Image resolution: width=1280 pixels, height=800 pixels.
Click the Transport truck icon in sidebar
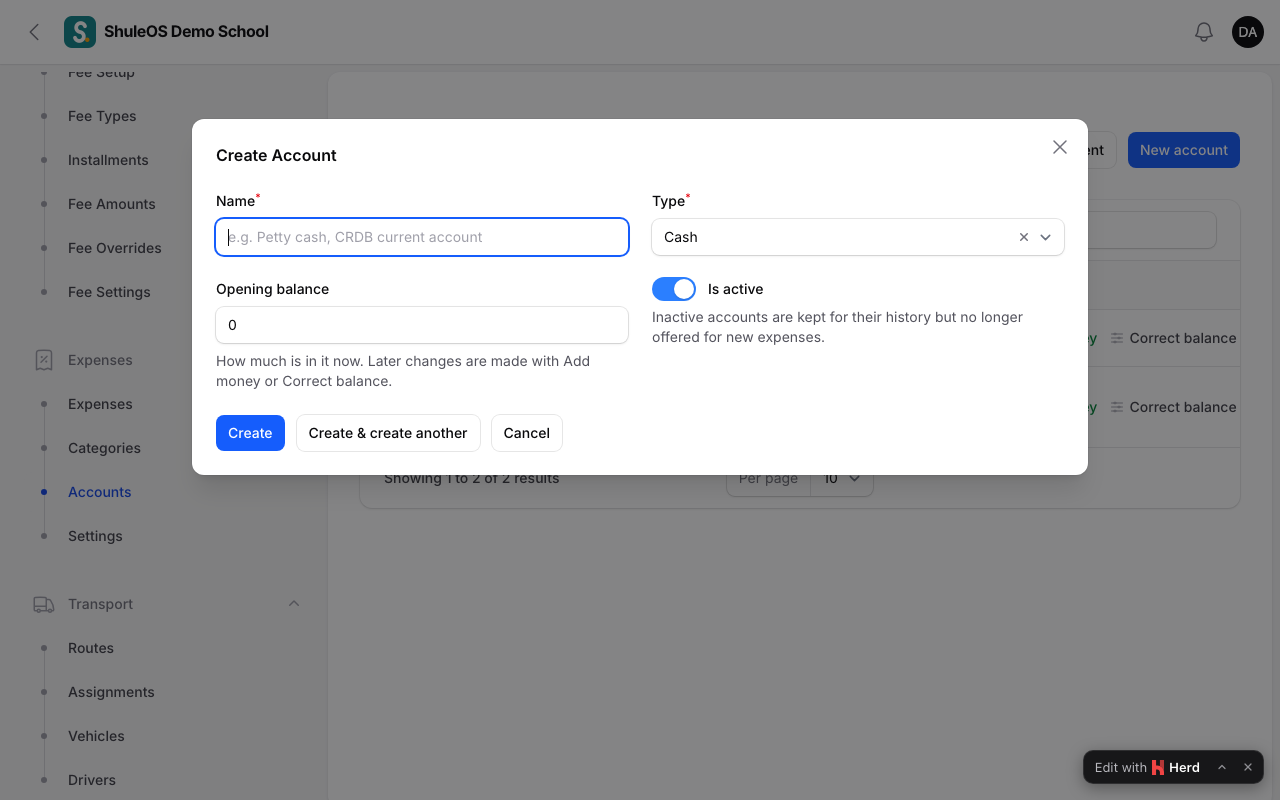click(44, 604)
